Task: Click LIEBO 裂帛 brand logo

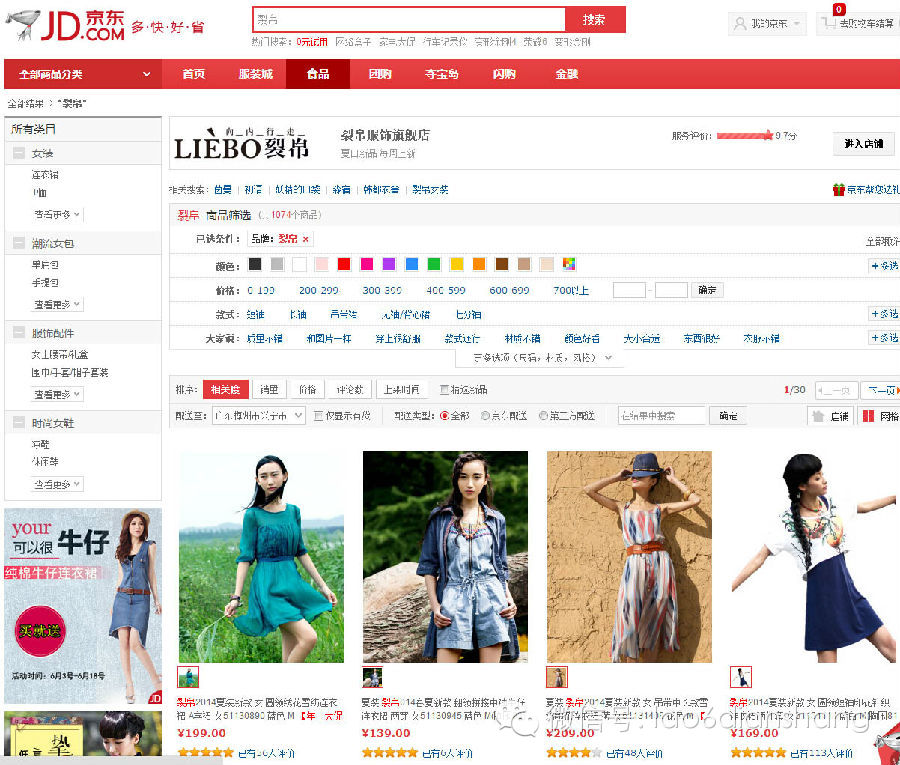Action: (242, 145)
